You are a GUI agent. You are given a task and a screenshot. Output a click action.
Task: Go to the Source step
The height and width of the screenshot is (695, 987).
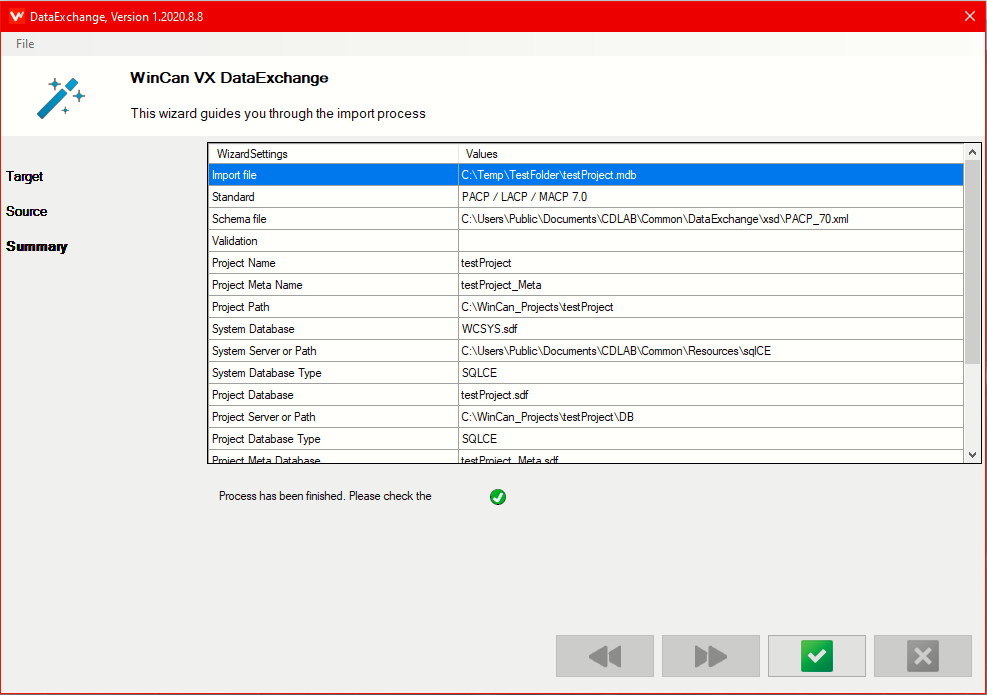[26, 211]
